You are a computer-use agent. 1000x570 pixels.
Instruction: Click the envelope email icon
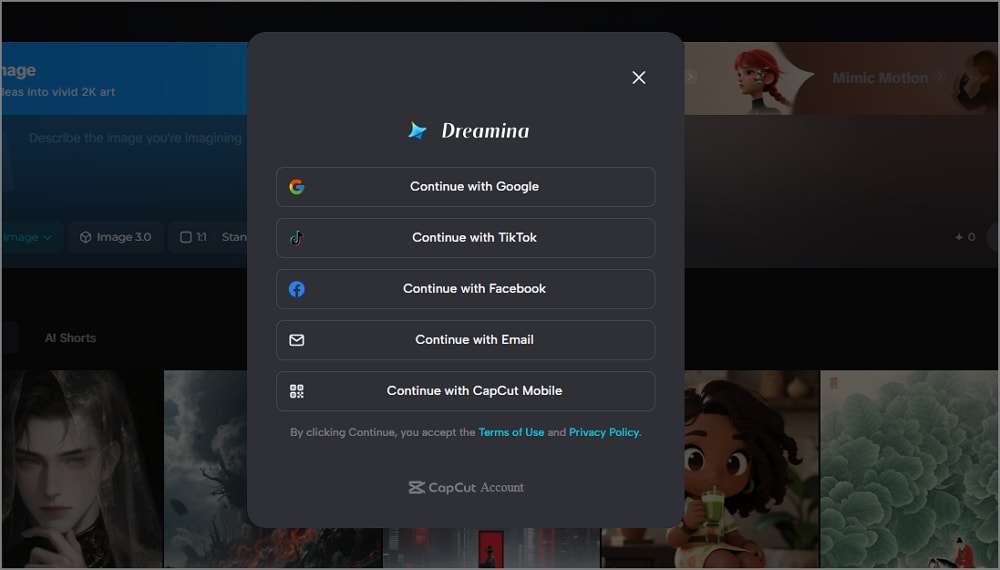pyautogui.click(x=297, y=340)
